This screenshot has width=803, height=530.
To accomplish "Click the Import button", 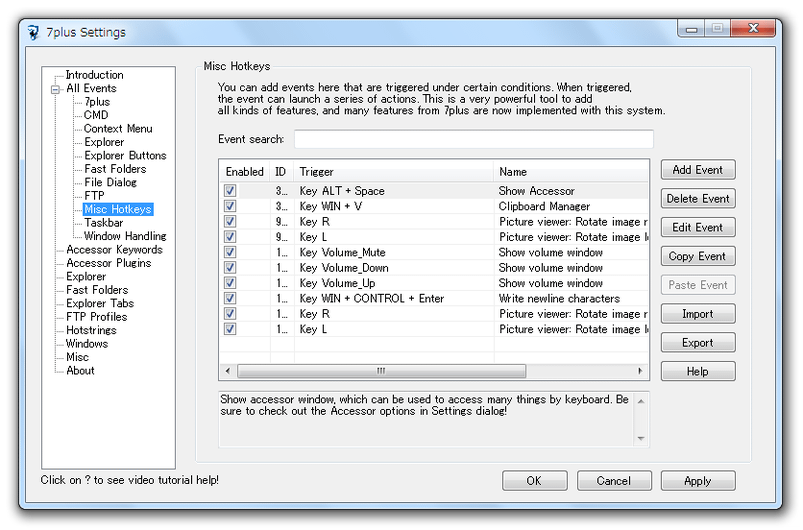I will click(x=698, y=314).
